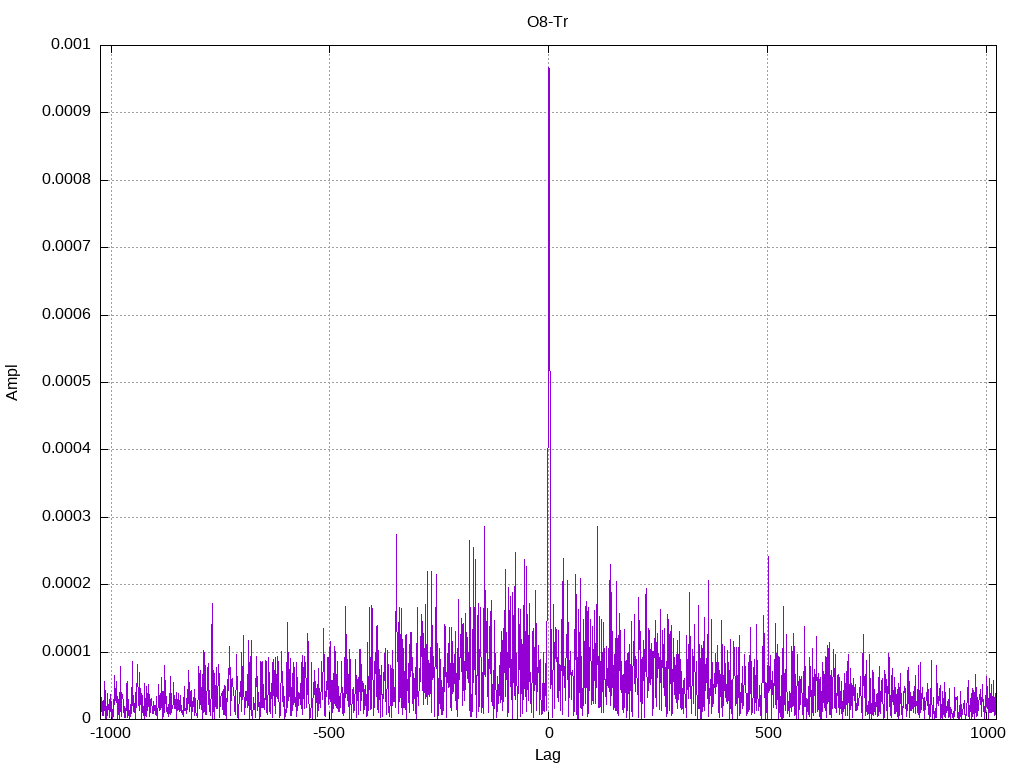Click the Ampl y-axis label
This screenshot has width=1024, height=768.
coord(12,383)
